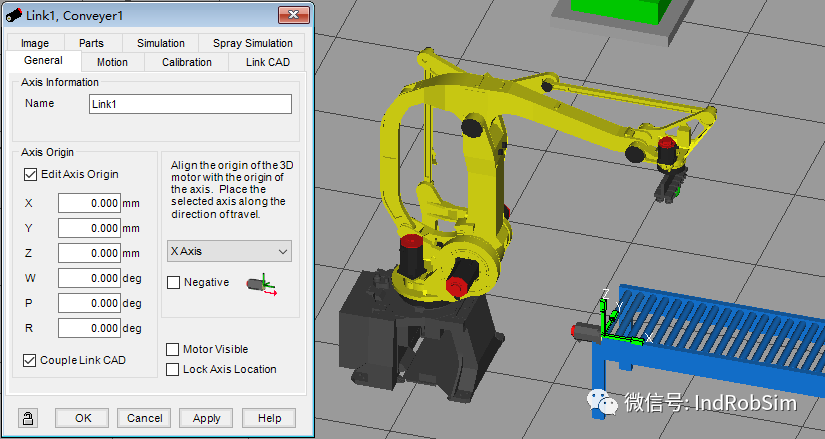Click the OK button

click(x=83, y=418)
